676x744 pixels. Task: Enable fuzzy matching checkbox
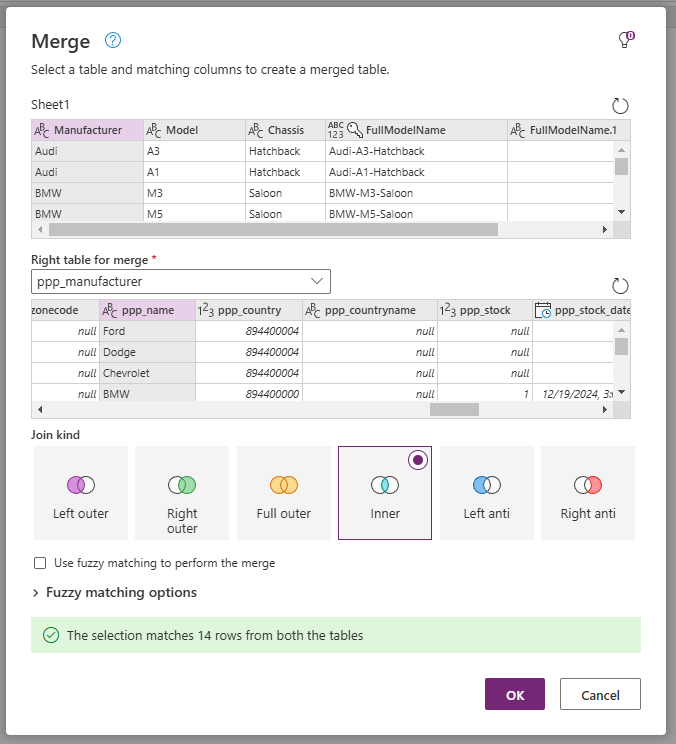pos(40,563)
